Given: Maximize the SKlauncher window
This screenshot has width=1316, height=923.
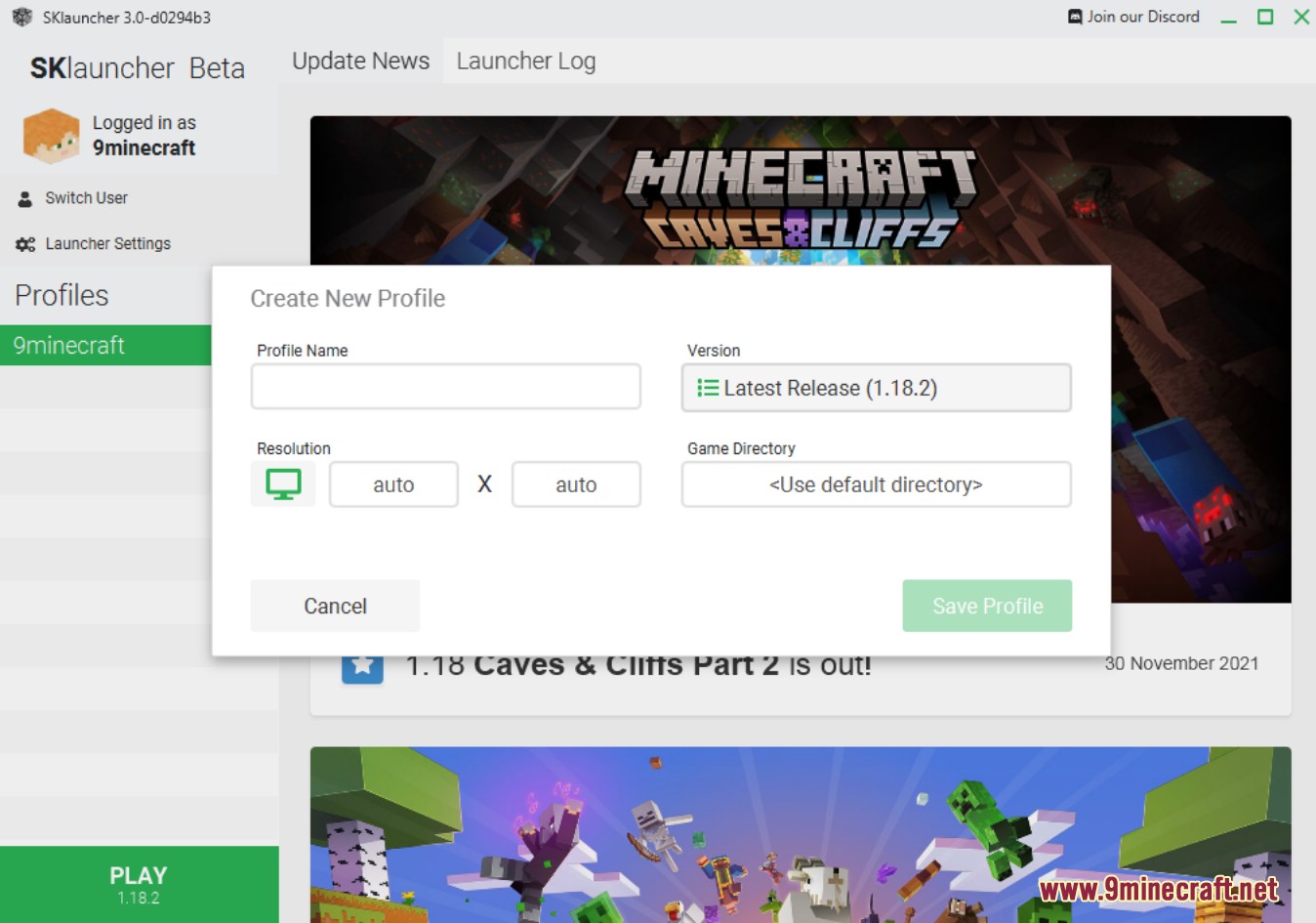Looking at the screenshot, I should [x=1265, y=17].
